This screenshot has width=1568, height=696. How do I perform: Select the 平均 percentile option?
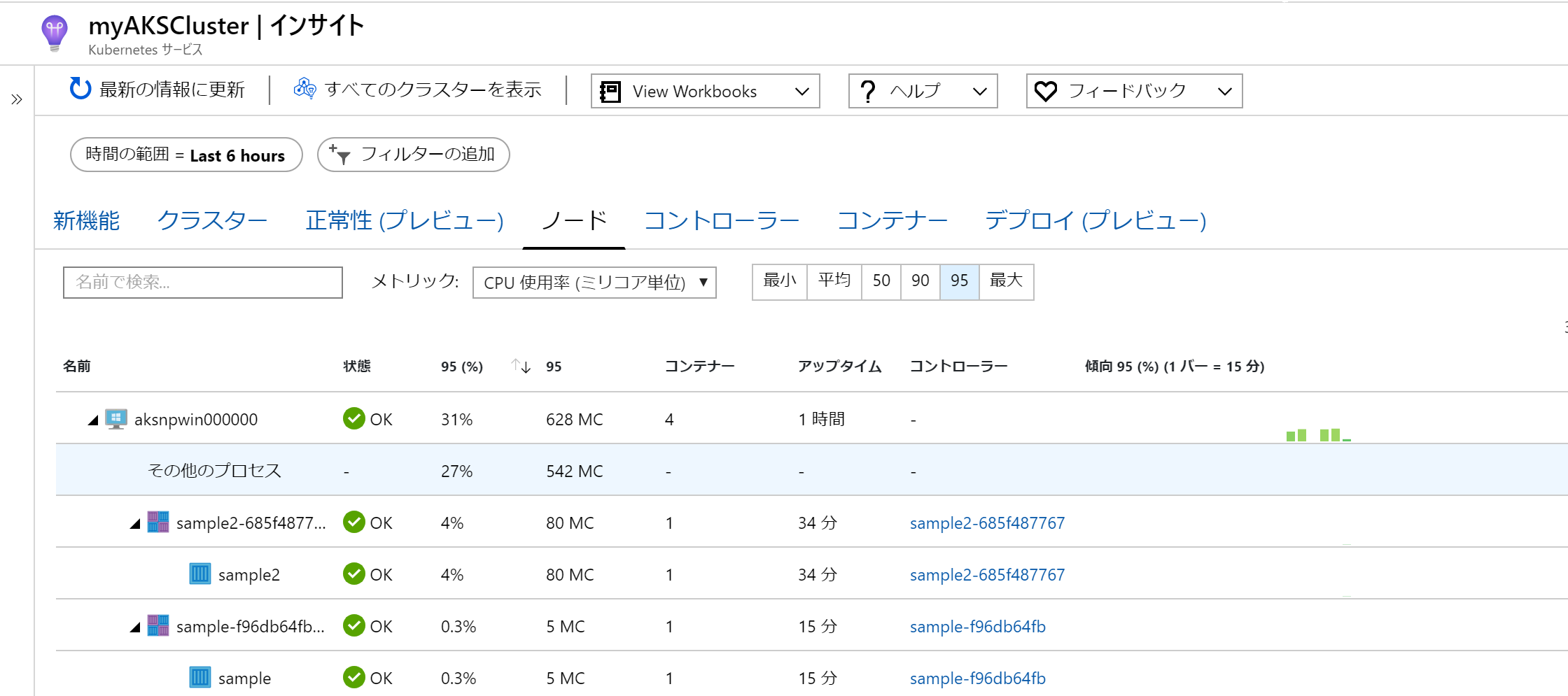click(x=834, y=281)
